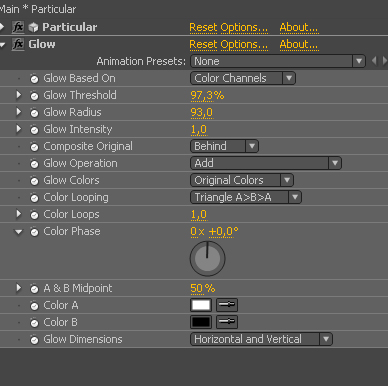The image size is (388, 386).
Task: Open Glow Colors Original Colors dropdown
Action: [242, 180]
